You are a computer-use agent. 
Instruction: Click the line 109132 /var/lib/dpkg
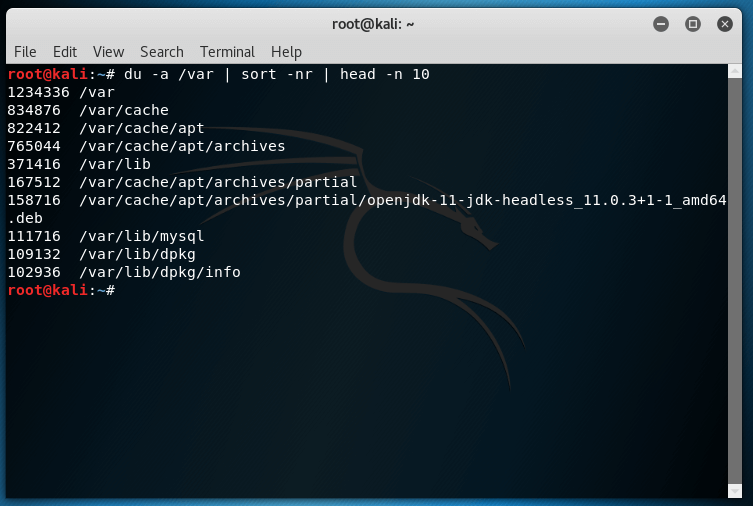pyautogui.click(x=101, y=254)
